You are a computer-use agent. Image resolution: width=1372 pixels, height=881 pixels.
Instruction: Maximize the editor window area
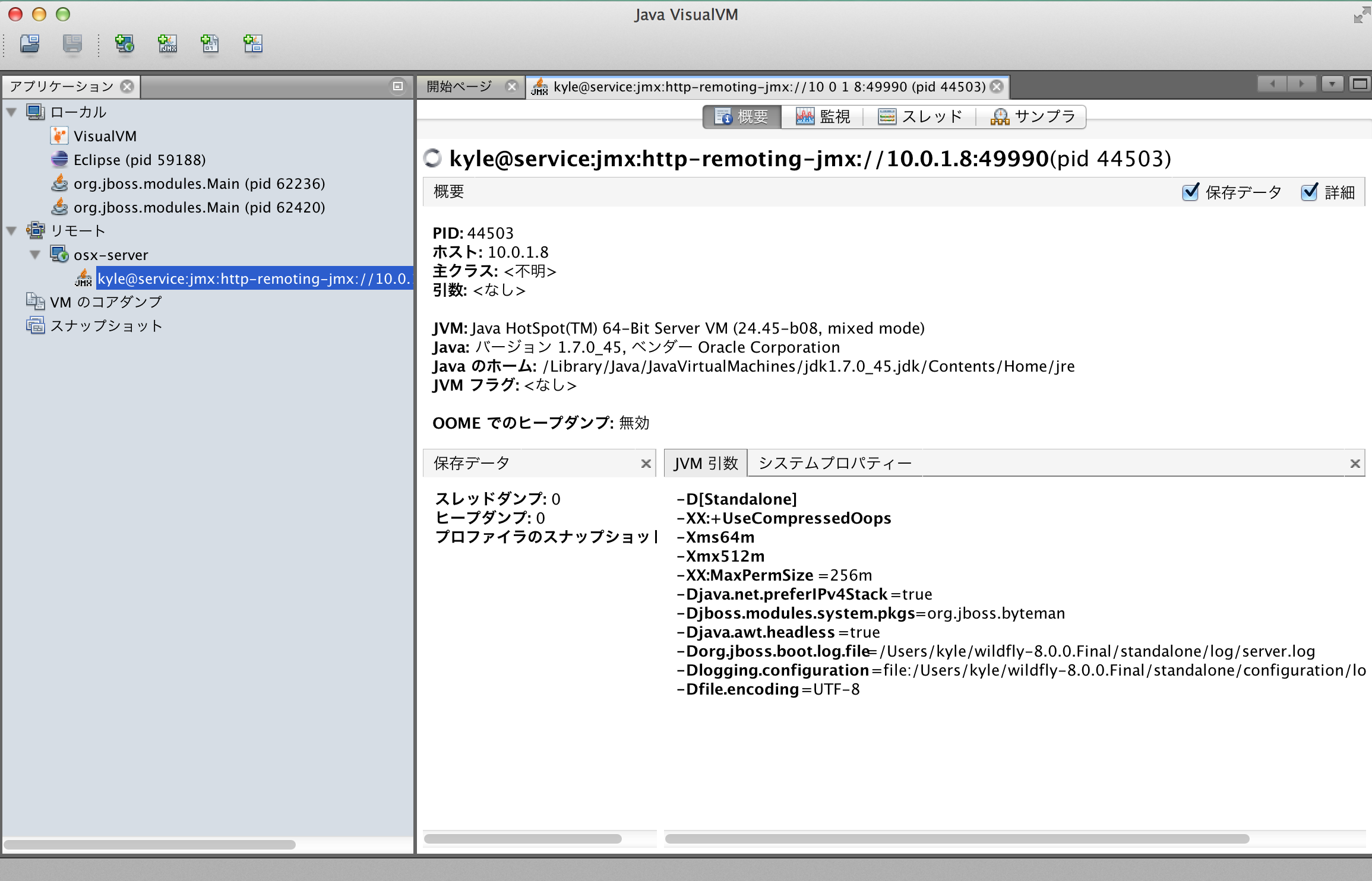click(1360, 84)
